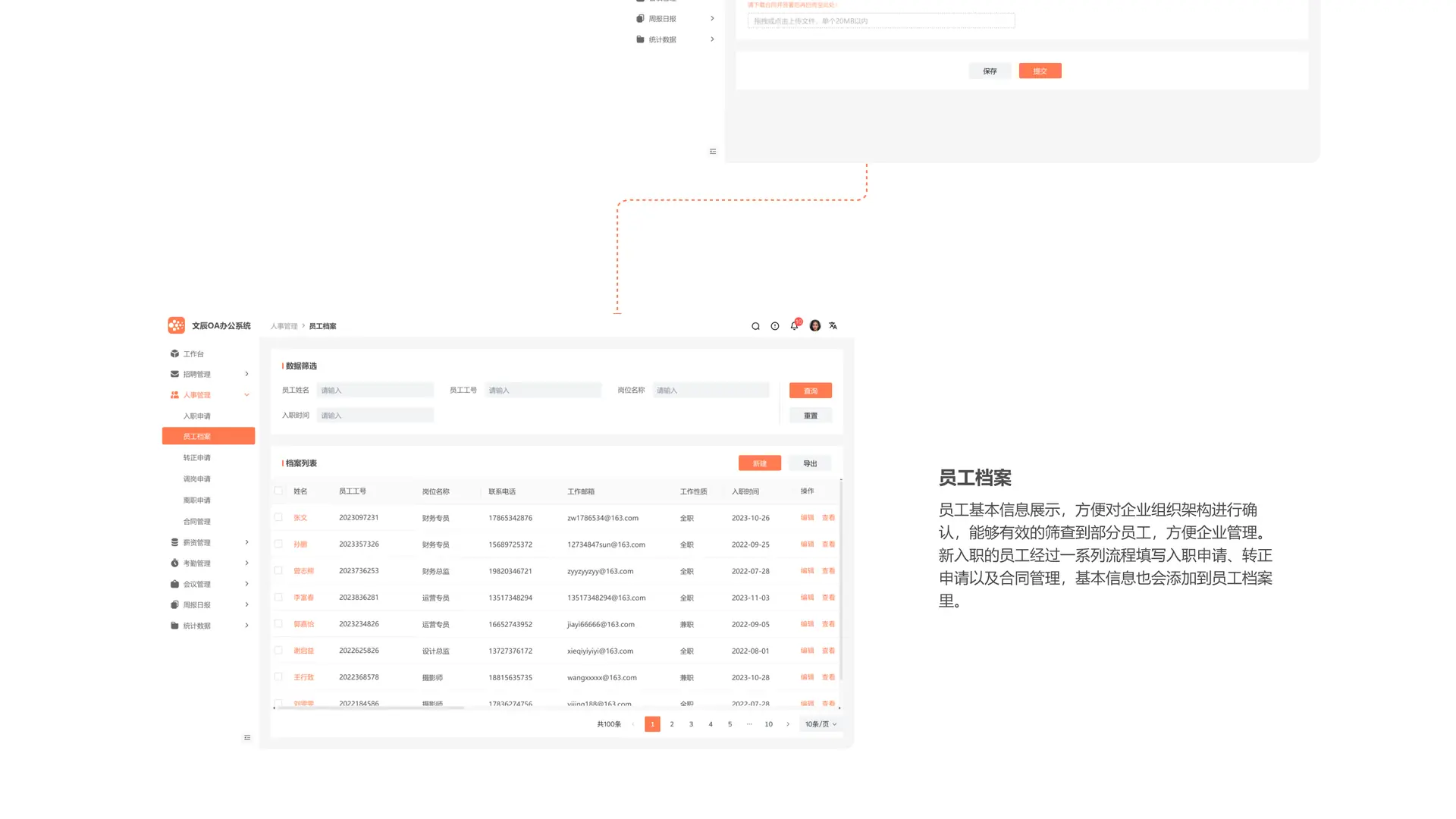The height and width of the screenshot is (819, 1456).
Task: Click the 导出 button
Action: (x=810, y=463)
